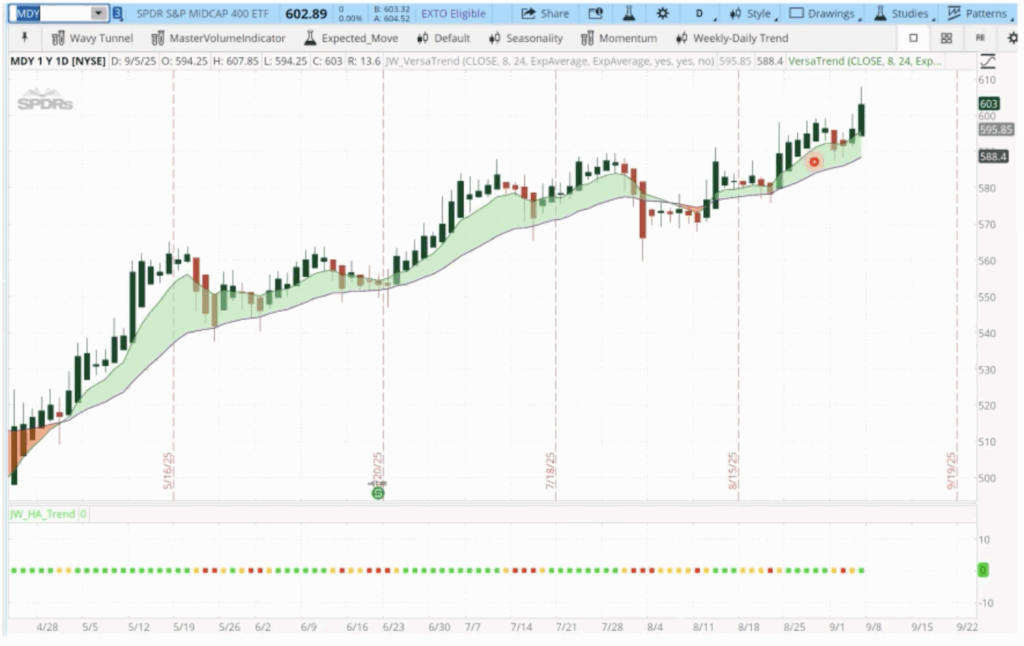Screen dimensions: 1024x646
Task: Click the 9/8 date on time axis
Action: (873, 626)
